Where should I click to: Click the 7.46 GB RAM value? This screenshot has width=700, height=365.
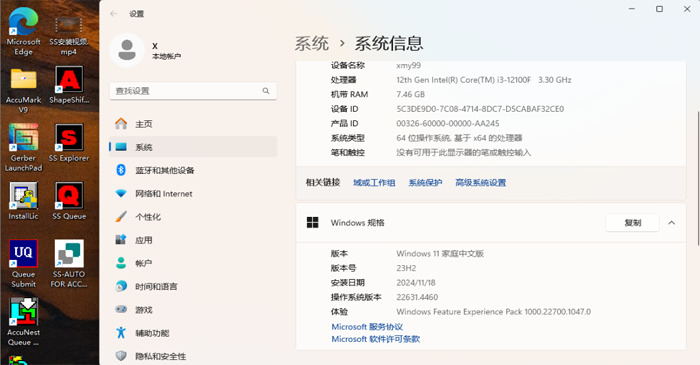411,94
